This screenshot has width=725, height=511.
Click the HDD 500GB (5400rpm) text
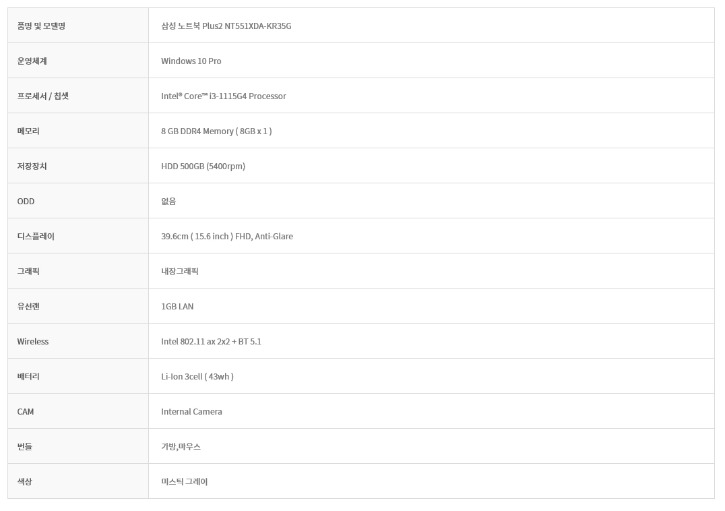[x=203, y=166]
